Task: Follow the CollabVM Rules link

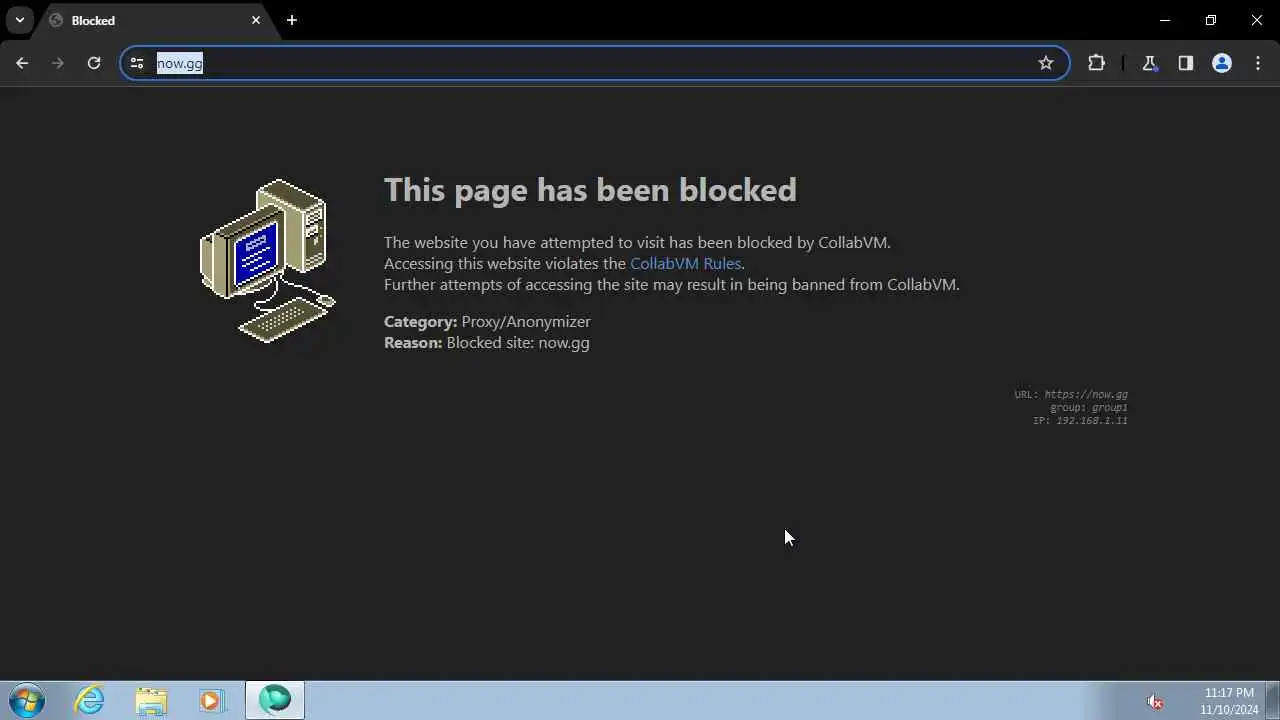Action: [x=685, y=264]
